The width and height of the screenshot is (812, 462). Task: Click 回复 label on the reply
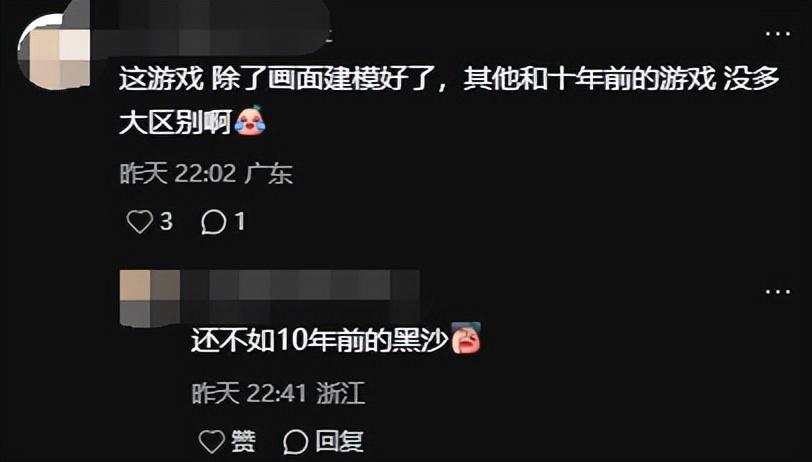pos(340,442)
